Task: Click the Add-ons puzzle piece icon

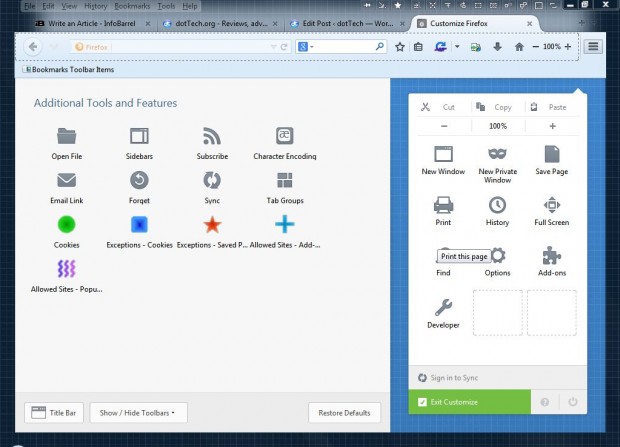Action: coord(551,255)
